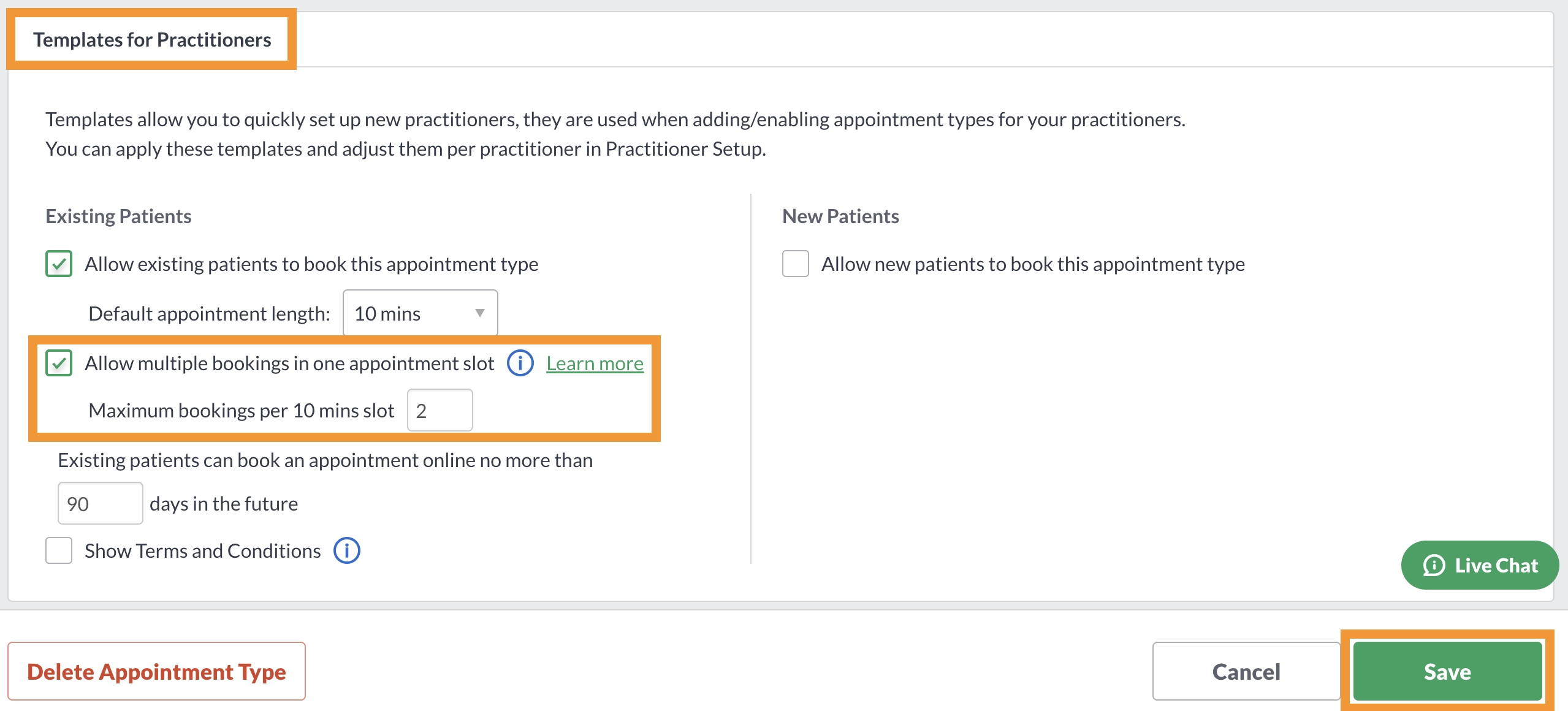Click Delete Appointment Type button
Viewport: 1568px width, 711px height.
[156, 672]
